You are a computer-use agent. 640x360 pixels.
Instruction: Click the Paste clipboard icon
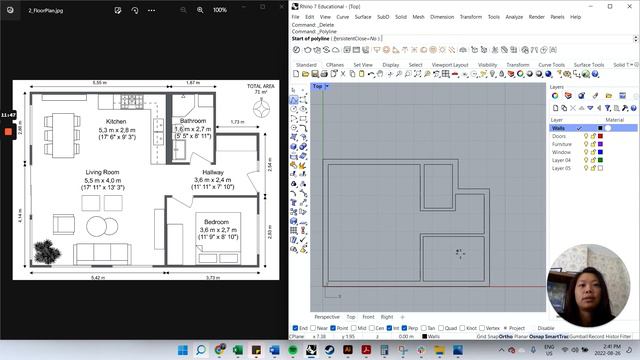(362, 74)
